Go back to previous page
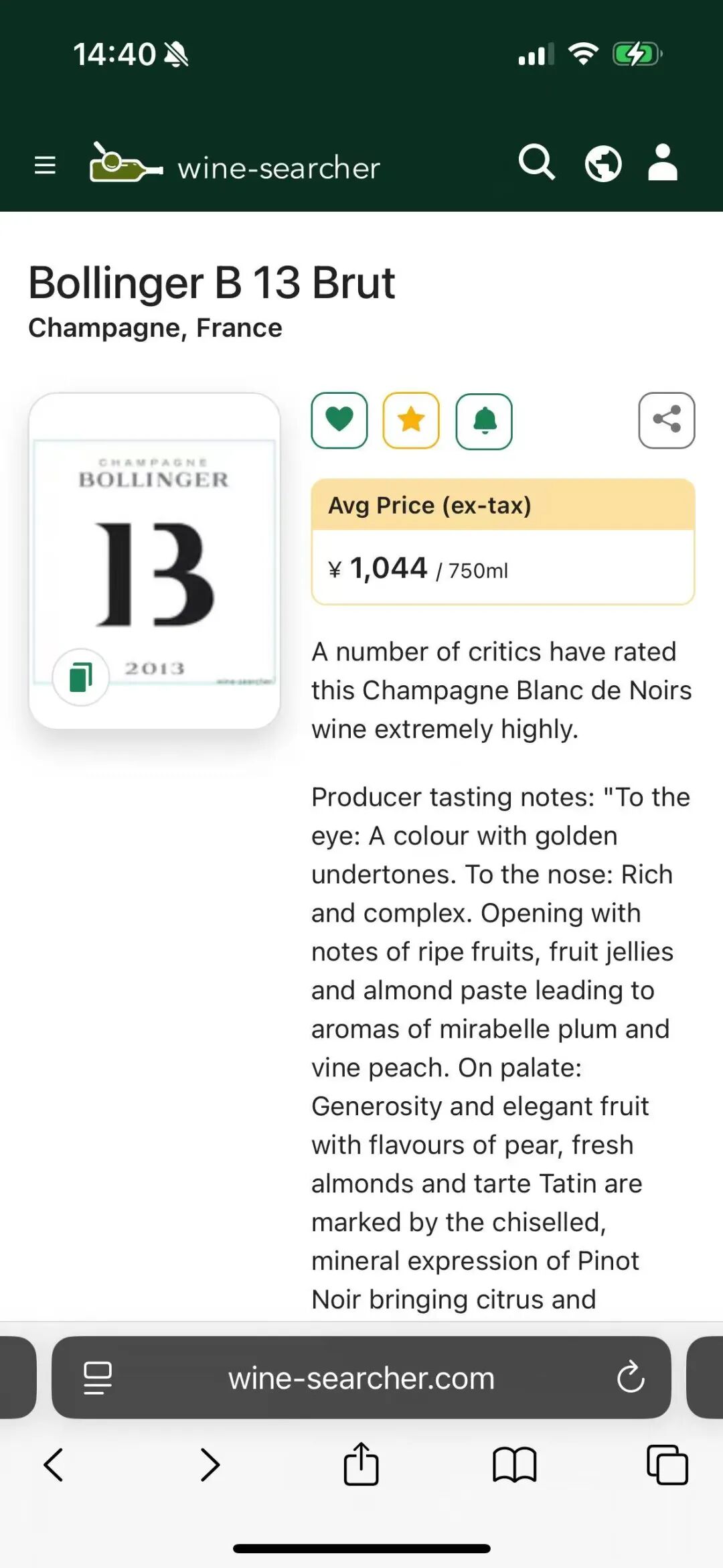 pos(54,1464)
